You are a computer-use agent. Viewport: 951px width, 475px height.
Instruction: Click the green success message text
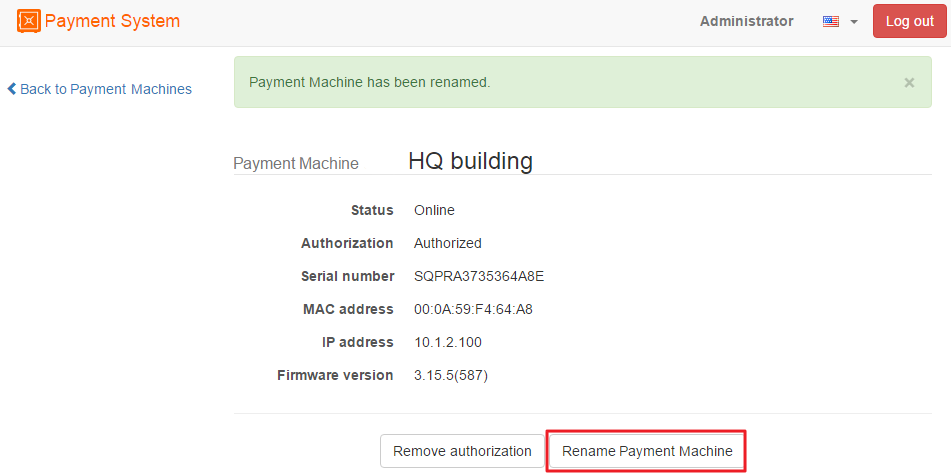369,82
